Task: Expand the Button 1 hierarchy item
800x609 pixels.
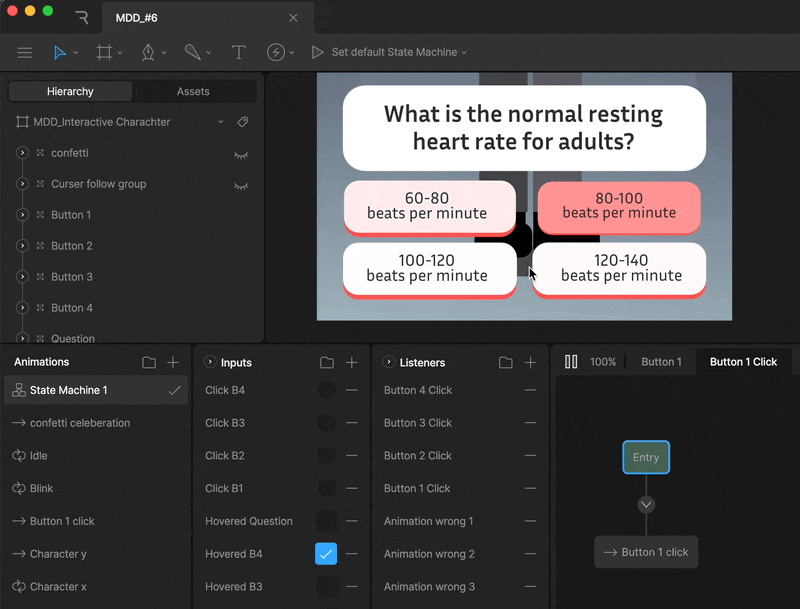Action: click(23, 215)
